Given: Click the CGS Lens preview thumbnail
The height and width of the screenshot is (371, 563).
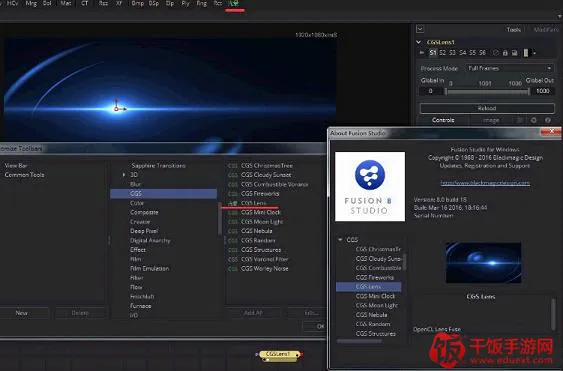Looking at the screenshot, I should coord(483,263).
